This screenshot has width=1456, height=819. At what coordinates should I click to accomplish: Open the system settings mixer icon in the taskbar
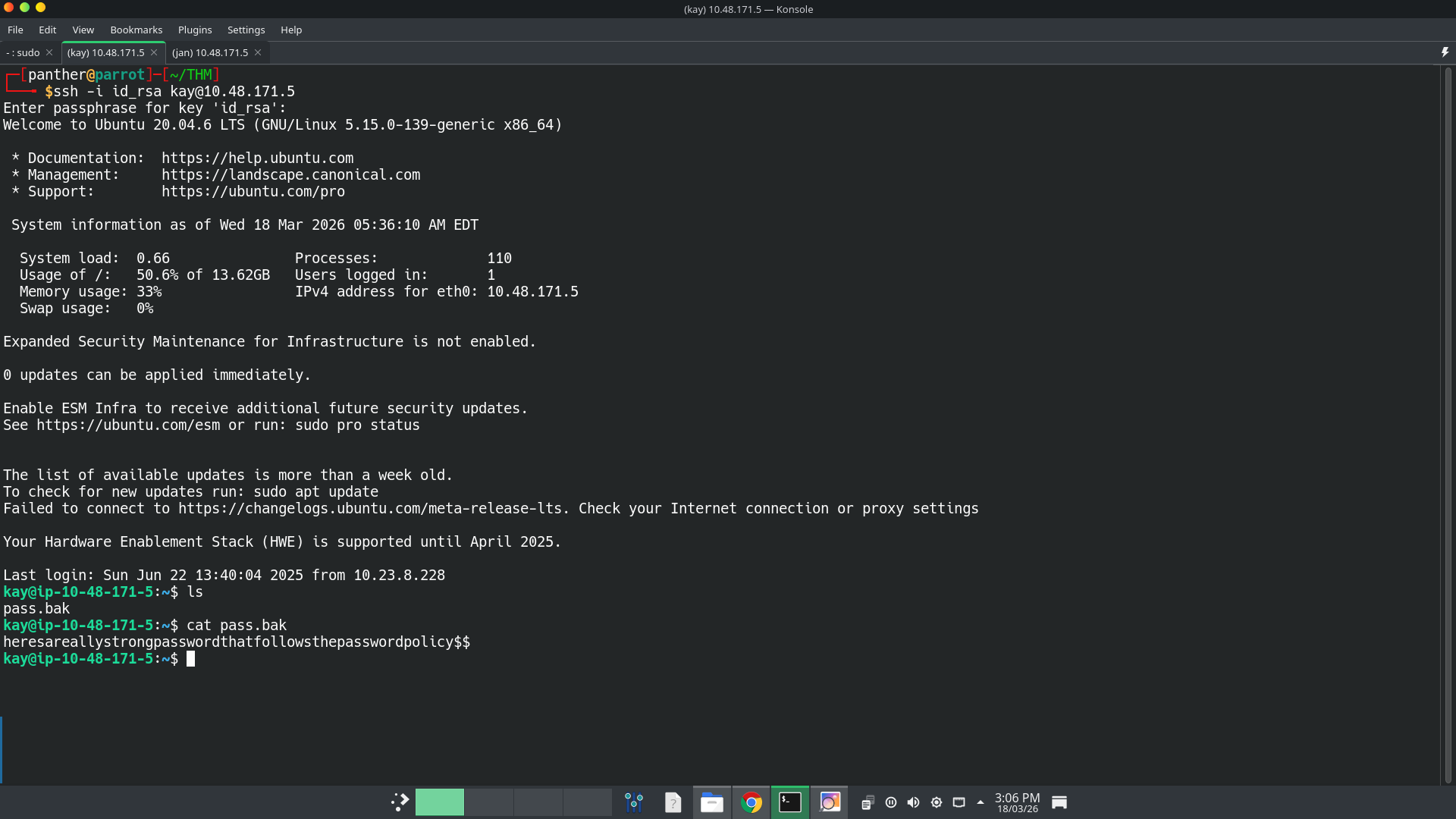click(x=634, y=802)
